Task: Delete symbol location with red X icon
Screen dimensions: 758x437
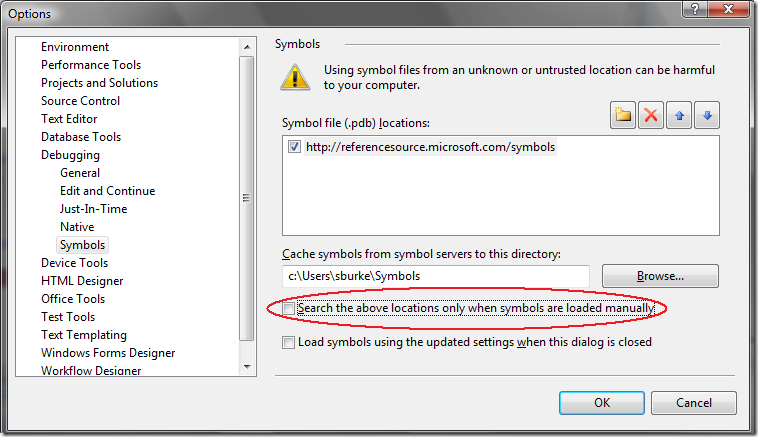Action: tap(651, 115)
